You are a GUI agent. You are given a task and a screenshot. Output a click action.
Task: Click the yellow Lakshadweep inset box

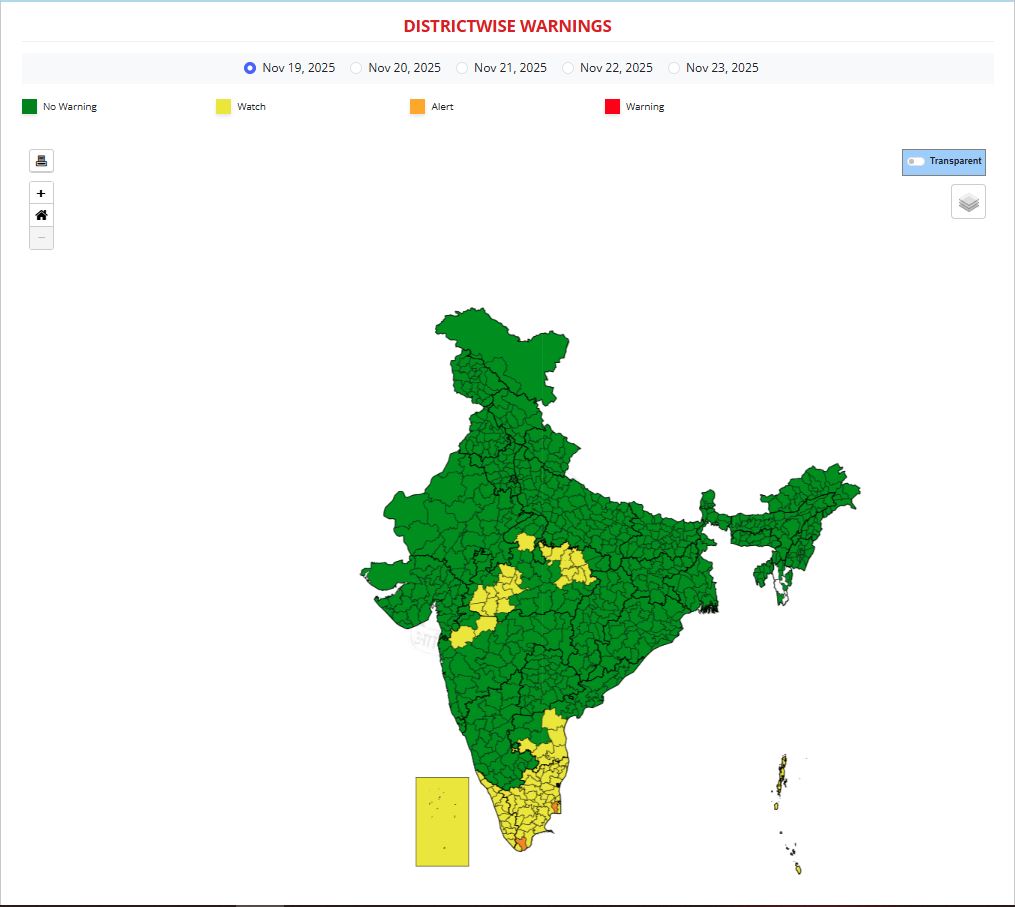(x=442, y=821)
